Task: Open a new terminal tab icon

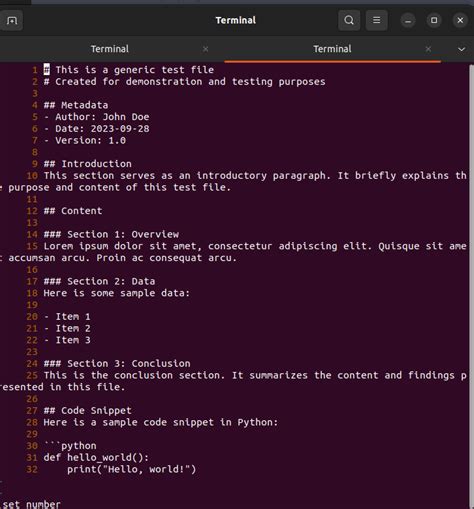Action: pos(12,20)
